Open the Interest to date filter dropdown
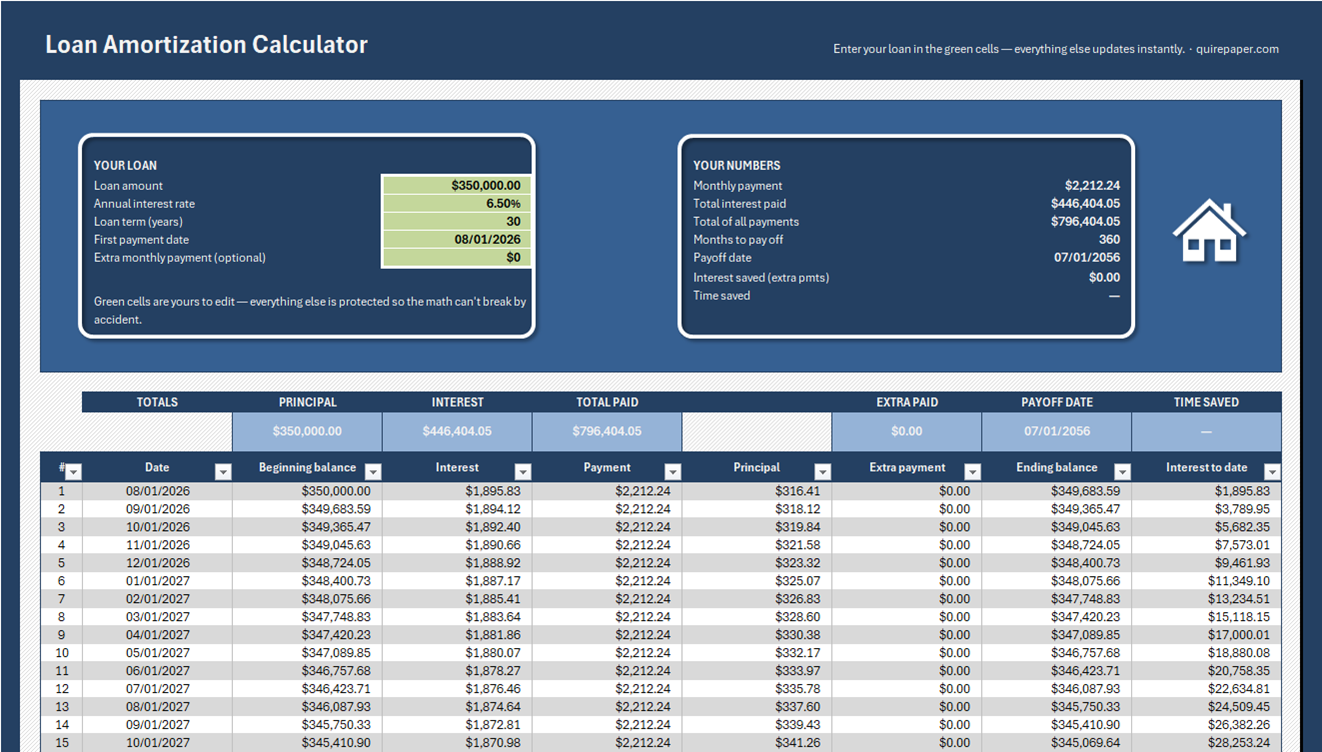The height and width of the screenshot is (752, 1322). coord(1272,471)
